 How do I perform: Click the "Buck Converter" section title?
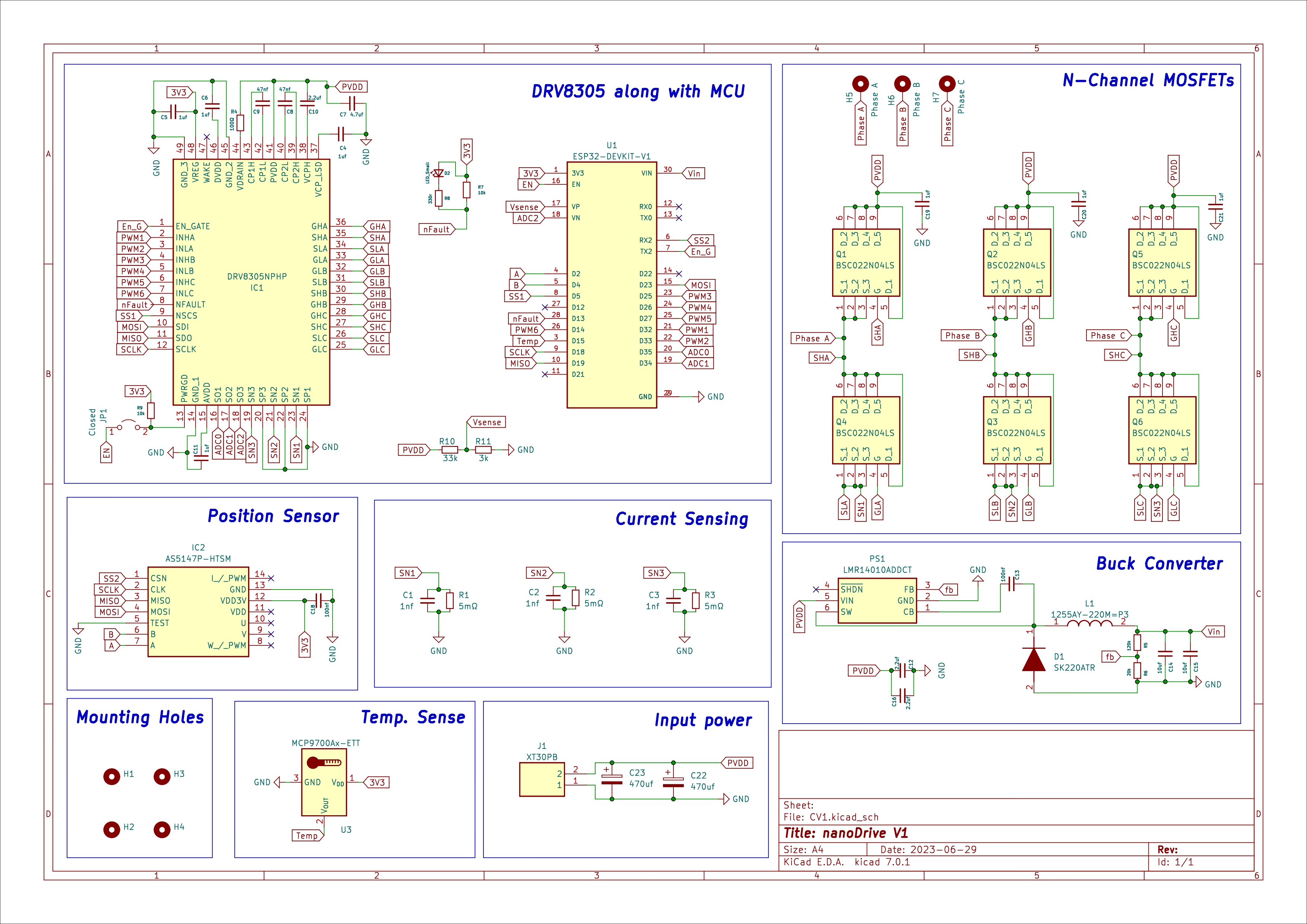pos(1160,563)
